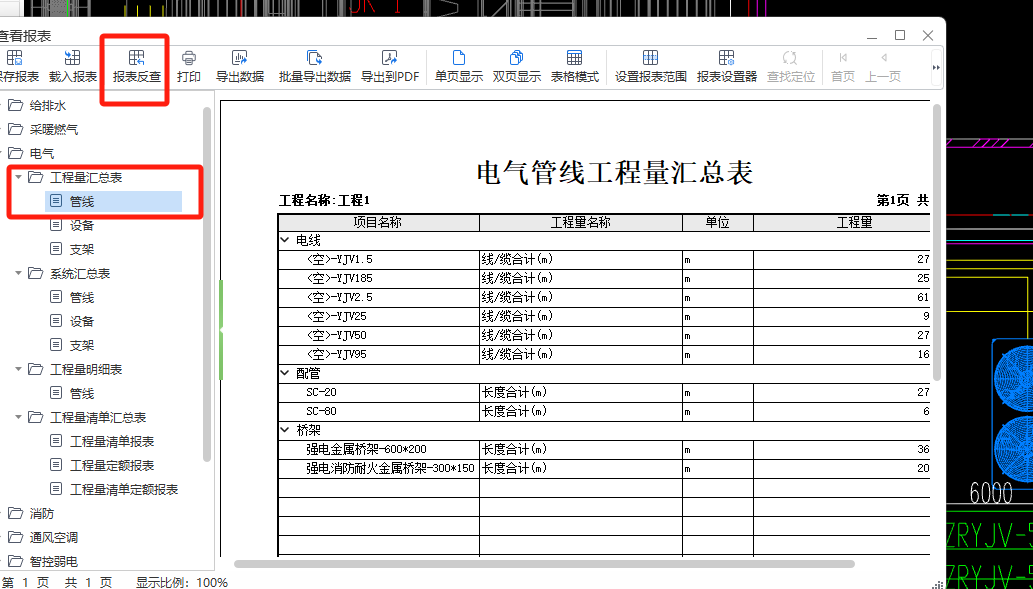Open the 采暖燃气 folder
Image resolution: width=1033 pixels, height=589 pixels.
click(x=43, y=129)
